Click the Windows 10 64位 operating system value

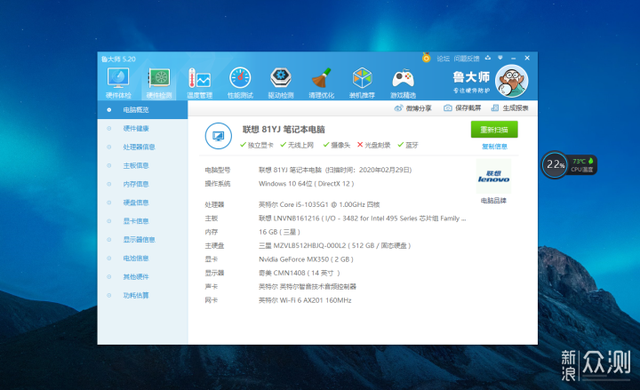point(306,184)
